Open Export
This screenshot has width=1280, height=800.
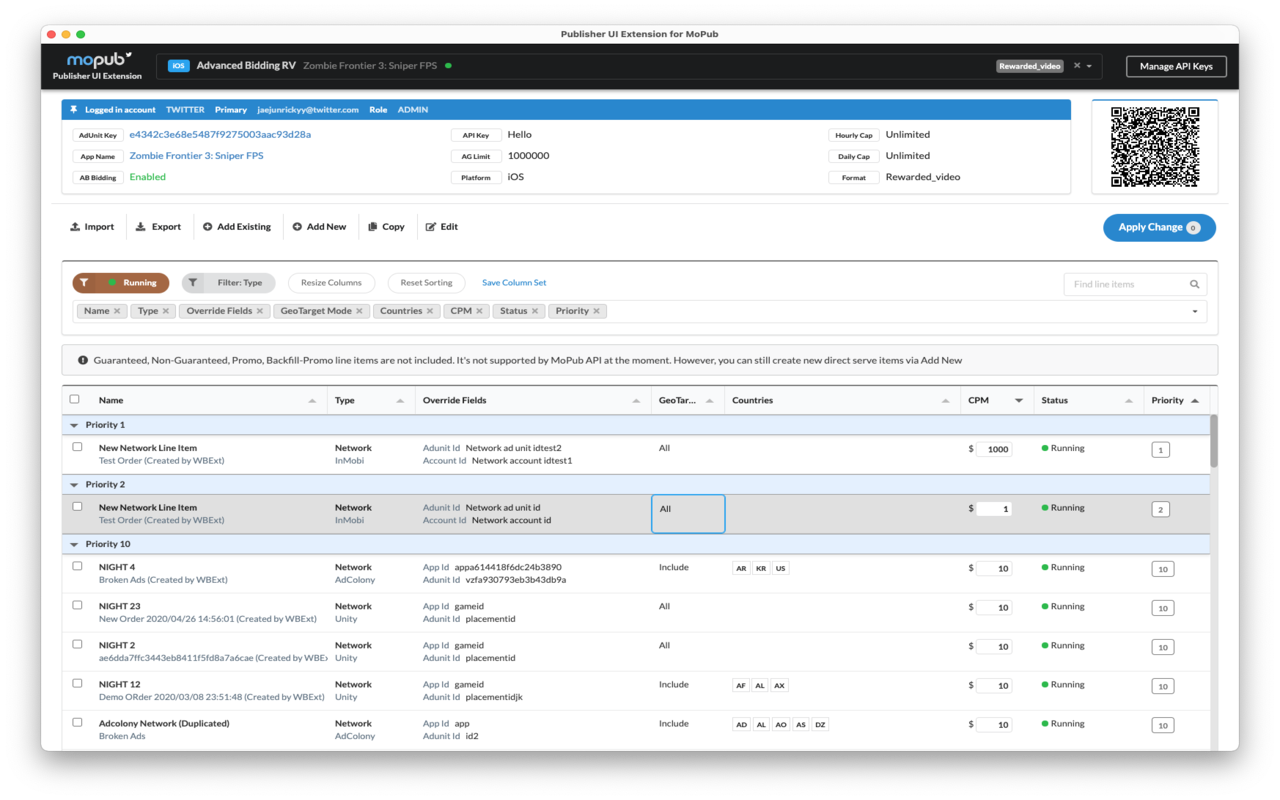click(158, 227)
